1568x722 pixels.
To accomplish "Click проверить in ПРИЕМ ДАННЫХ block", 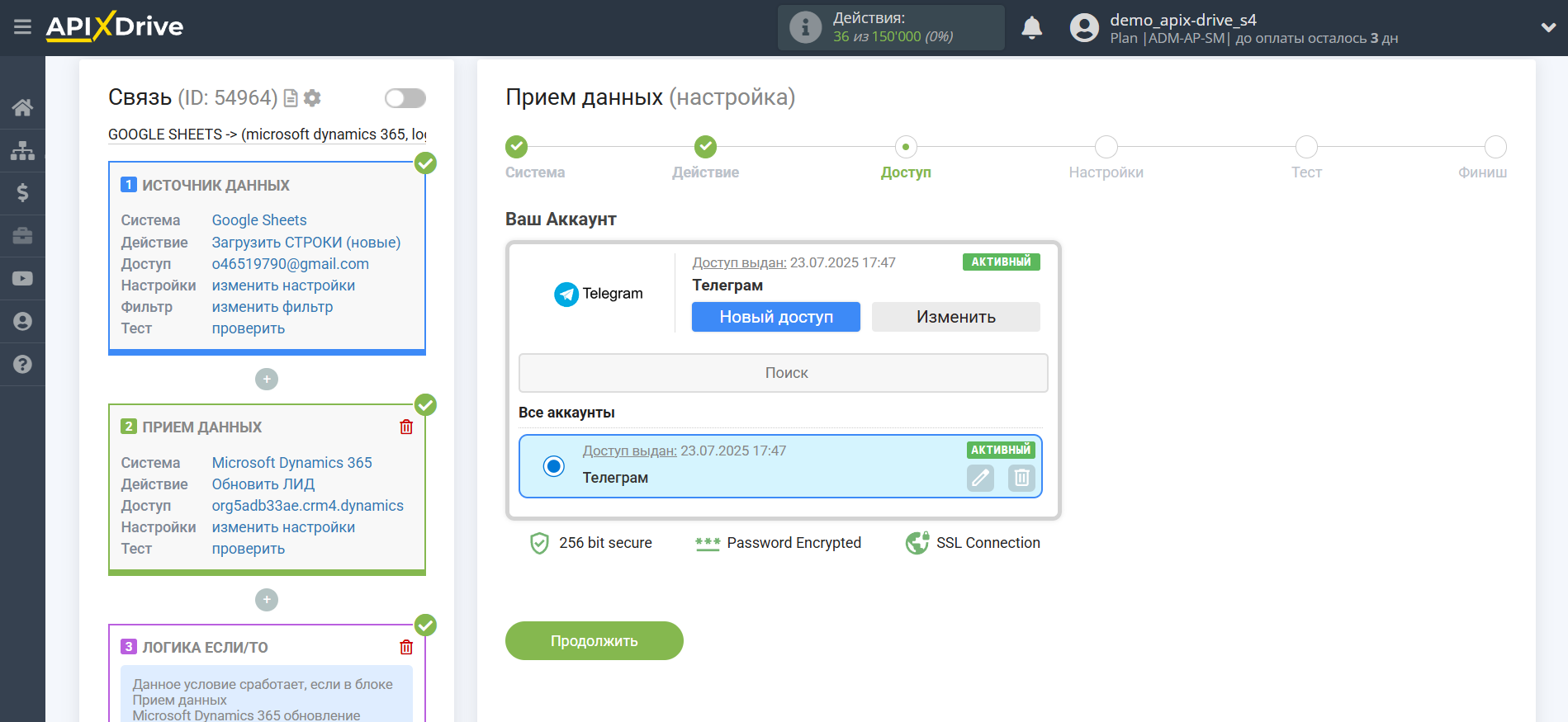I will 249,549.
